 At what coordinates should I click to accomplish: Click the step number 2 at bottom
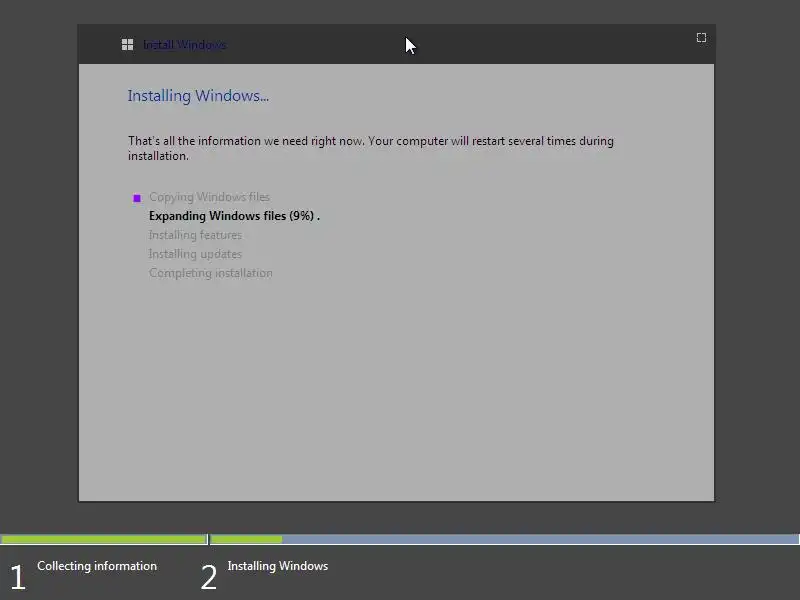pos(209,578)
